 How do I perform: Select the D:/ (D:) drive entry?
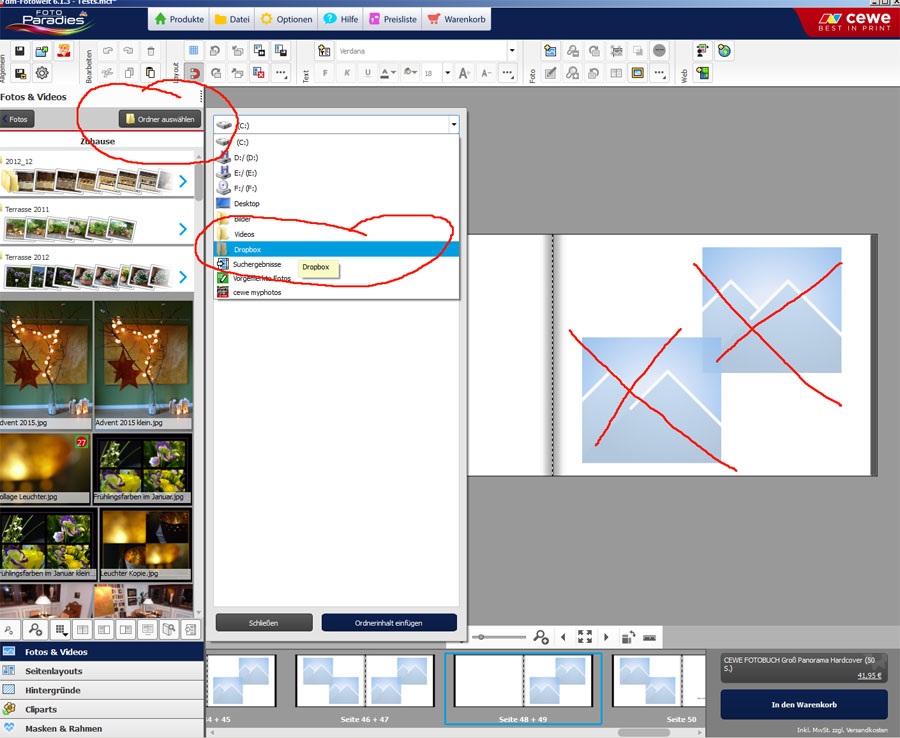336,157
